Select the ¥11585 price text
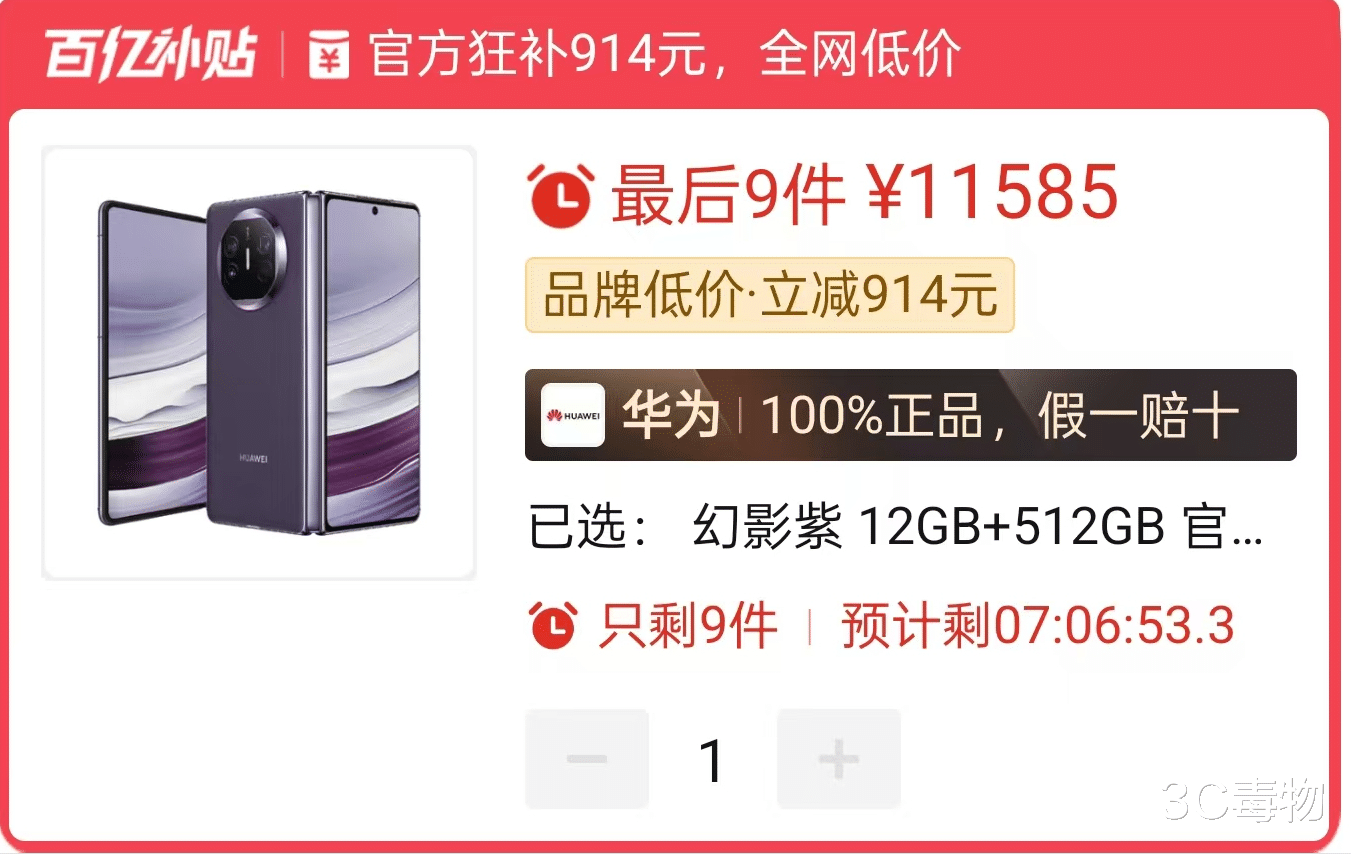The height and width of the screenshot is (854, 1351). [x=991, y=193]
